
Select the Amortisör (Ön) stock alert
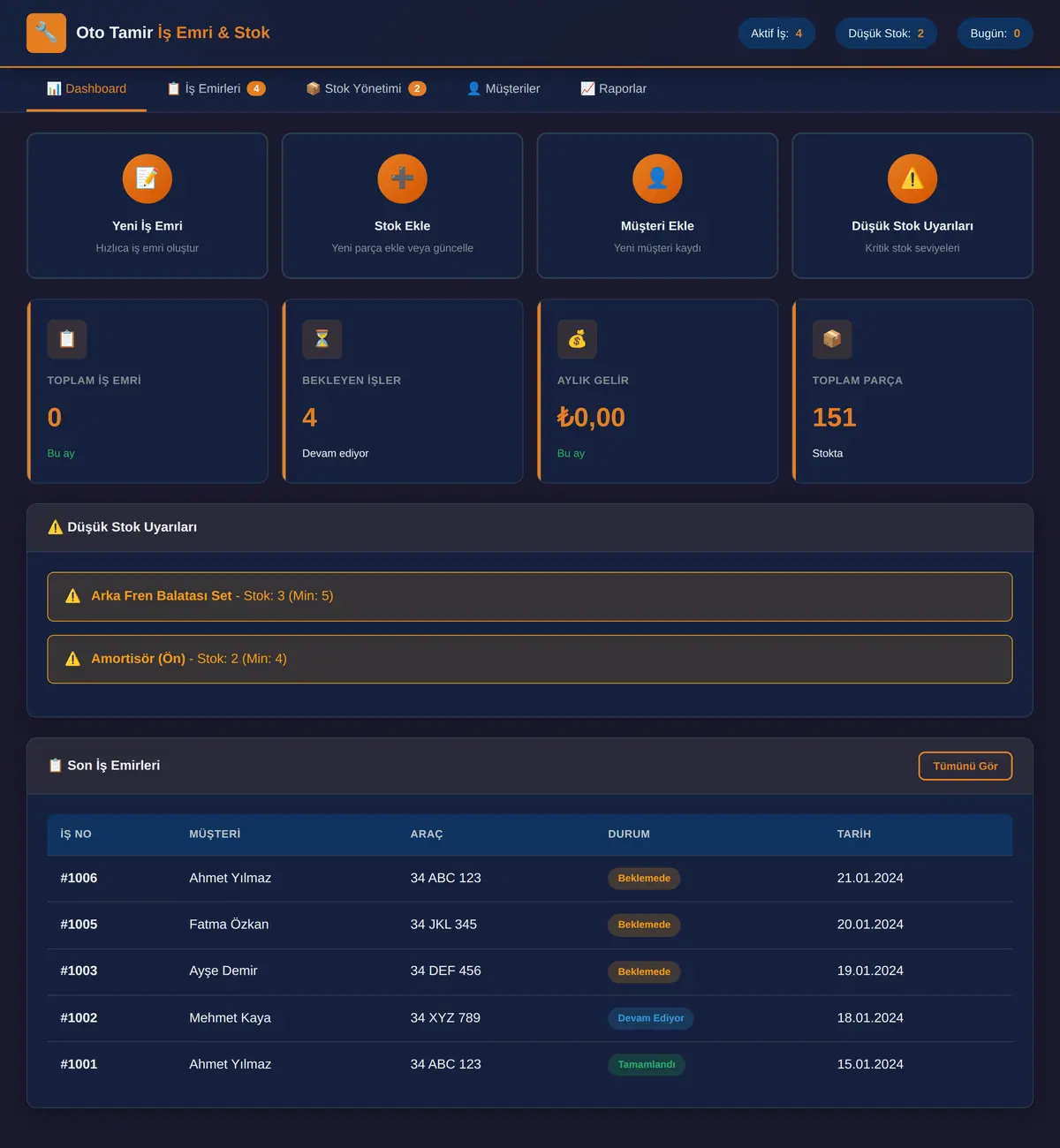(530, 660)
